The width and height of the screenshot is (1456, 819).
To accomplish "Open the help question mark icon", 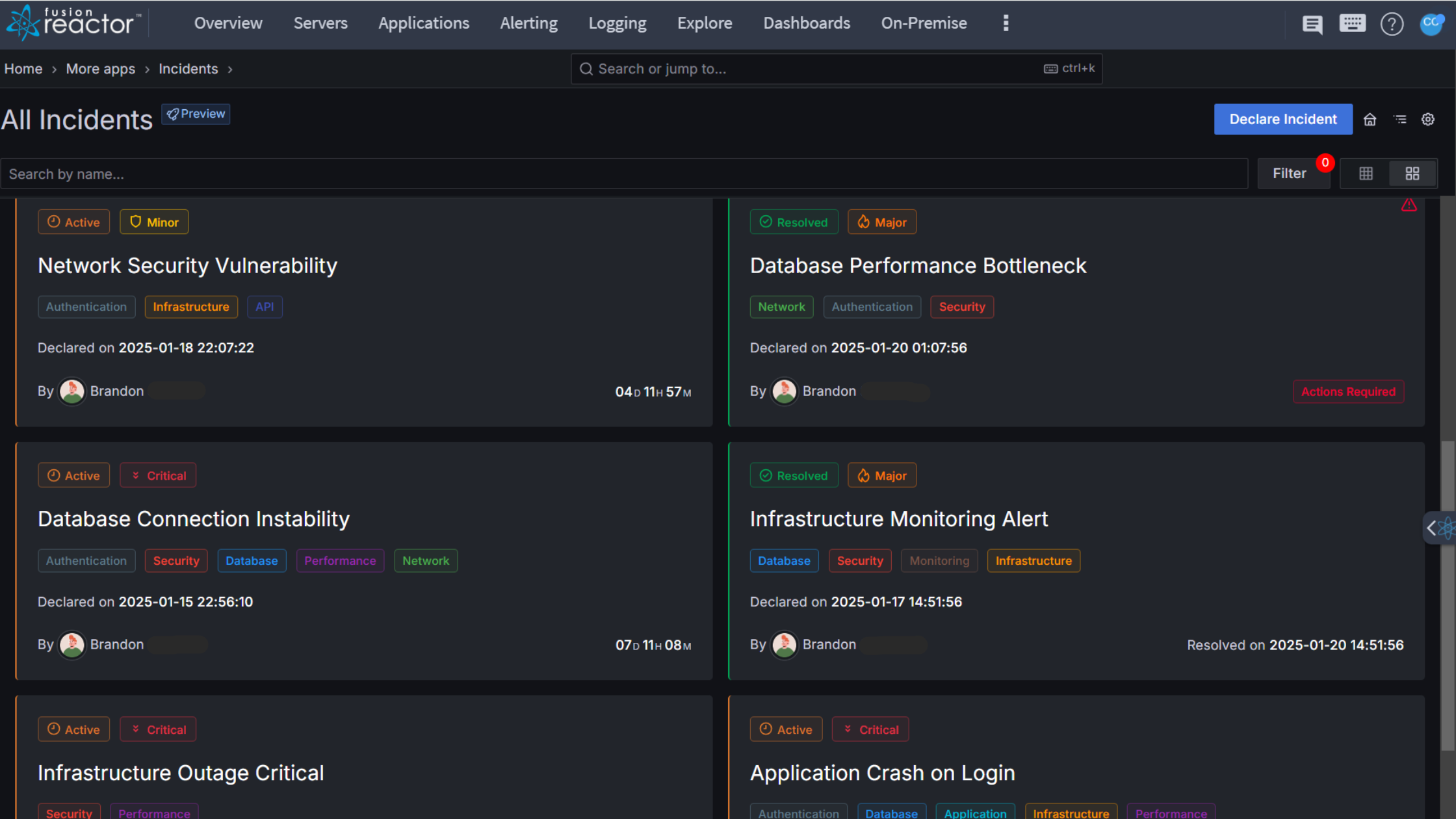I will point(1392,25).
